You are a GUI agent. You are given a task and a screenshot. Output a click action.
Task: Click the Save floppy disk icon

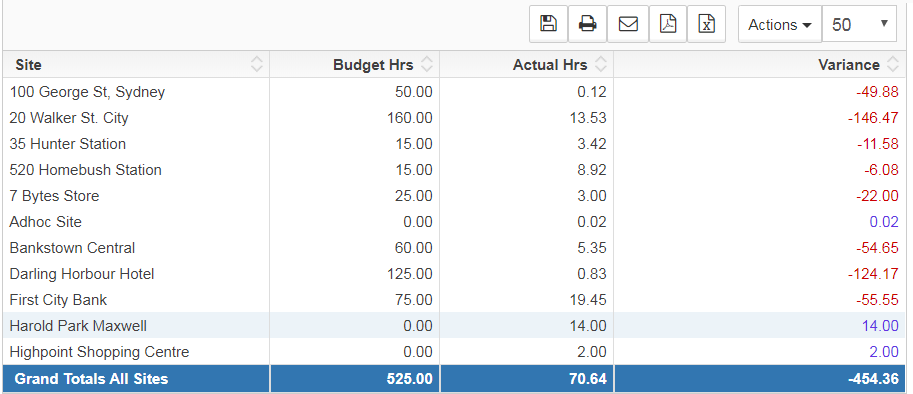[548, 24]
